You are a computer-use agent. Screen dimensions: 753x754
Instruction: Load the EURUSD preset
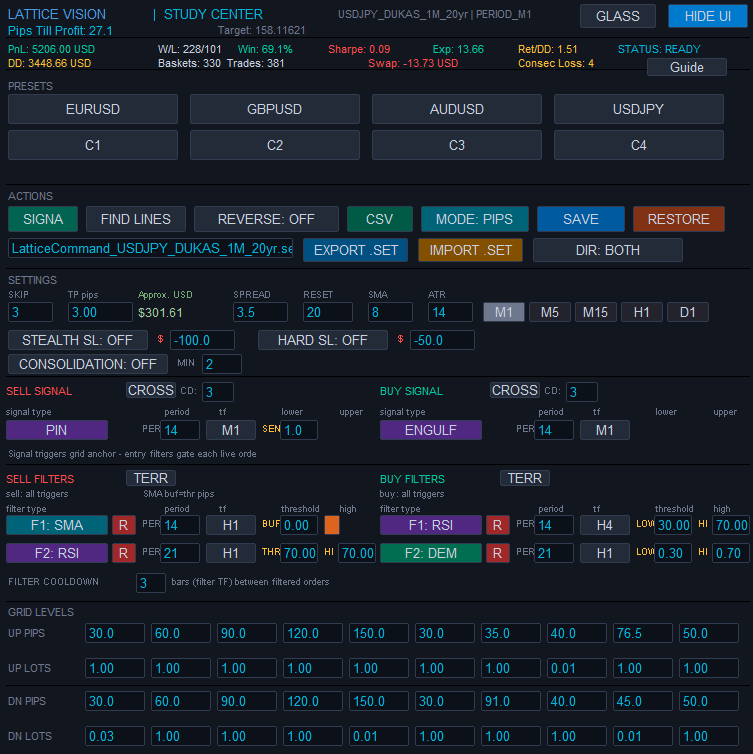click(93, 109)
